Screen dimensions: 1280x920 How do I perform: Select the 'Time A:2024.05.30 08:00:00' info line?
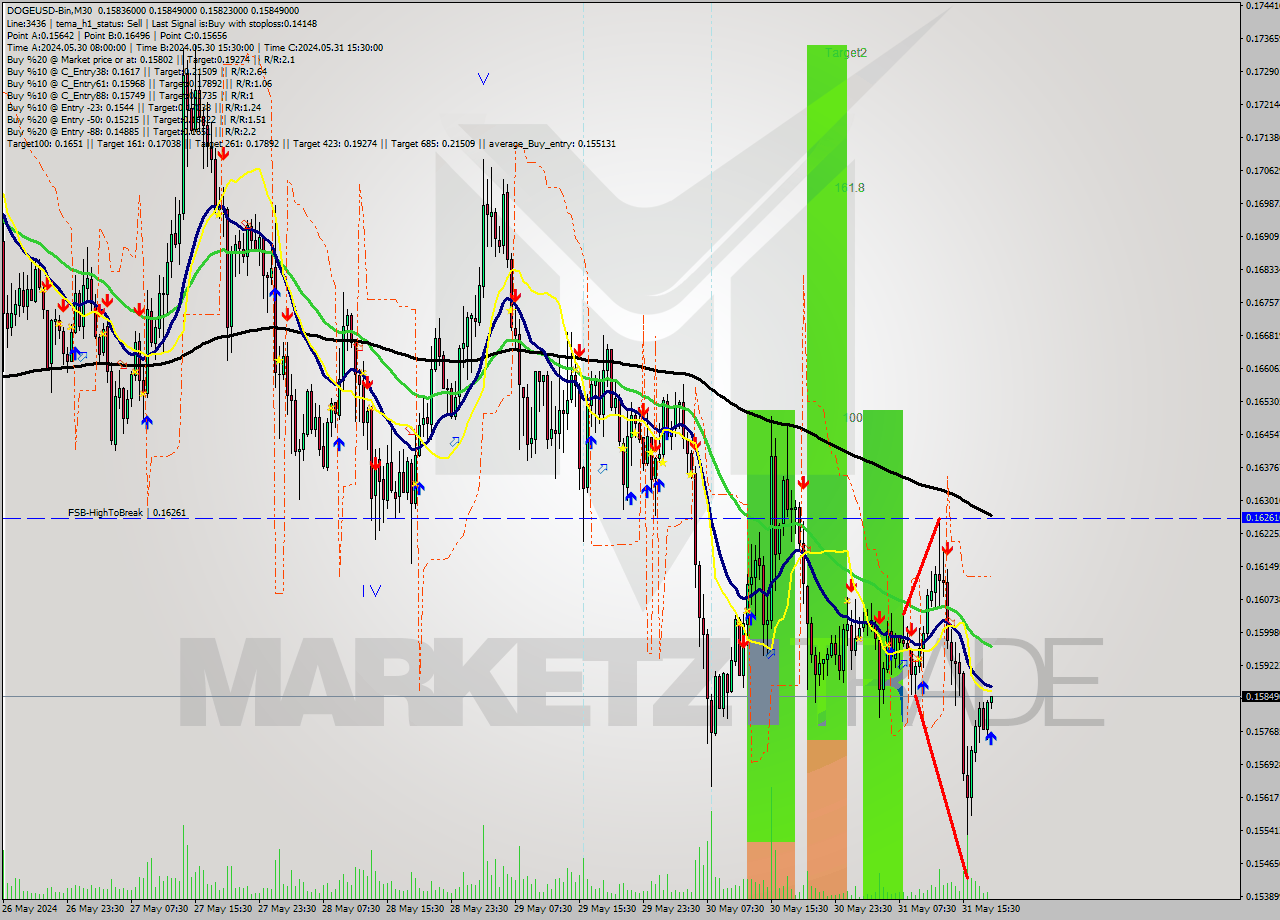point(194,48)
